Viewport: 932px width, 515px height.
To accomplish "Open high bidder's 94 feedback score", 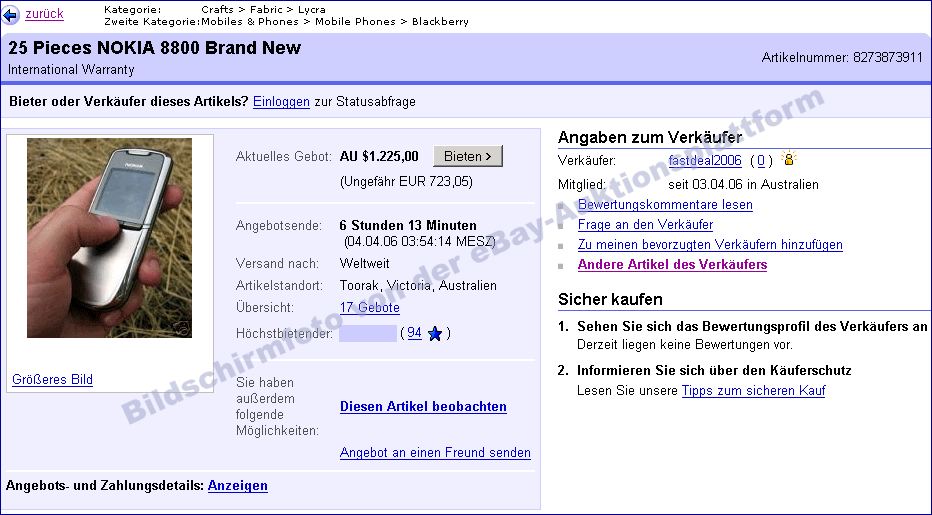I will coord(414,333).
